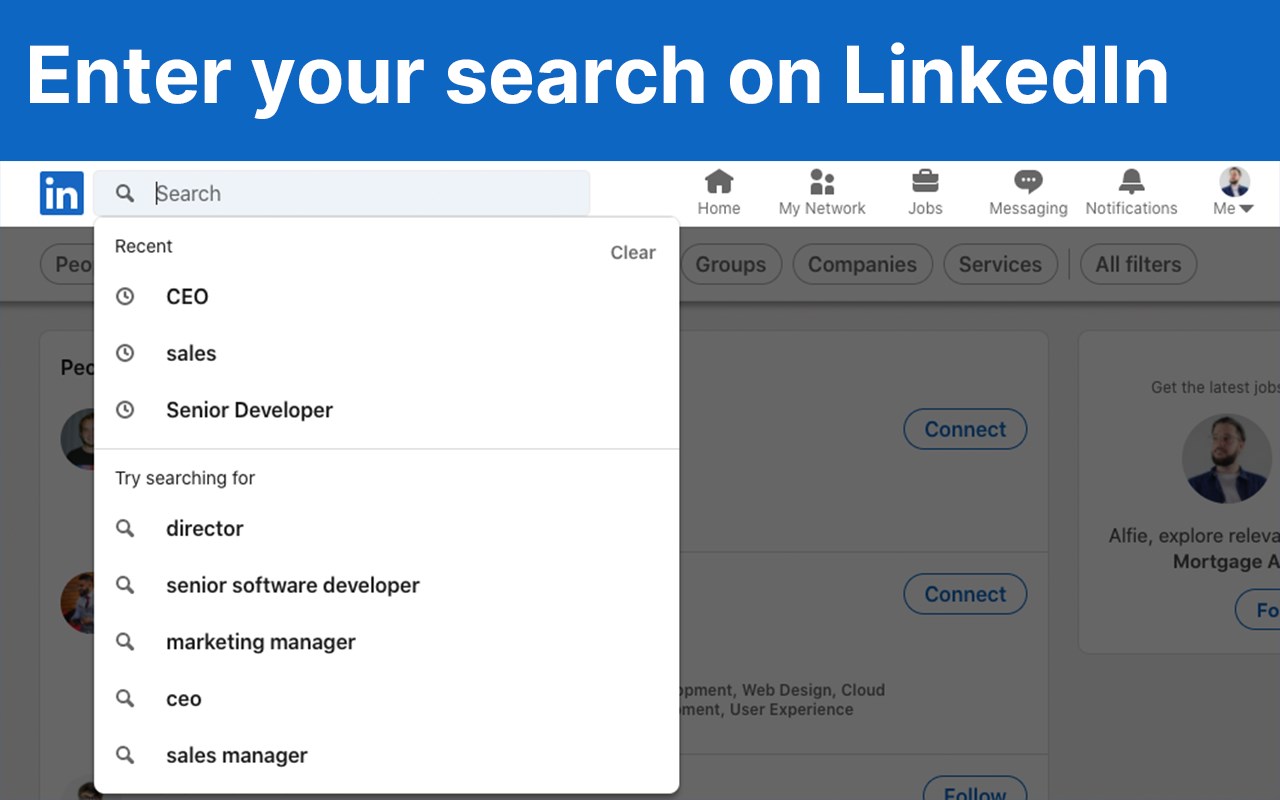The height and width of the screenshot is (800, 1280).
Task: Filter results by Groups
Action: coord(730,265)
